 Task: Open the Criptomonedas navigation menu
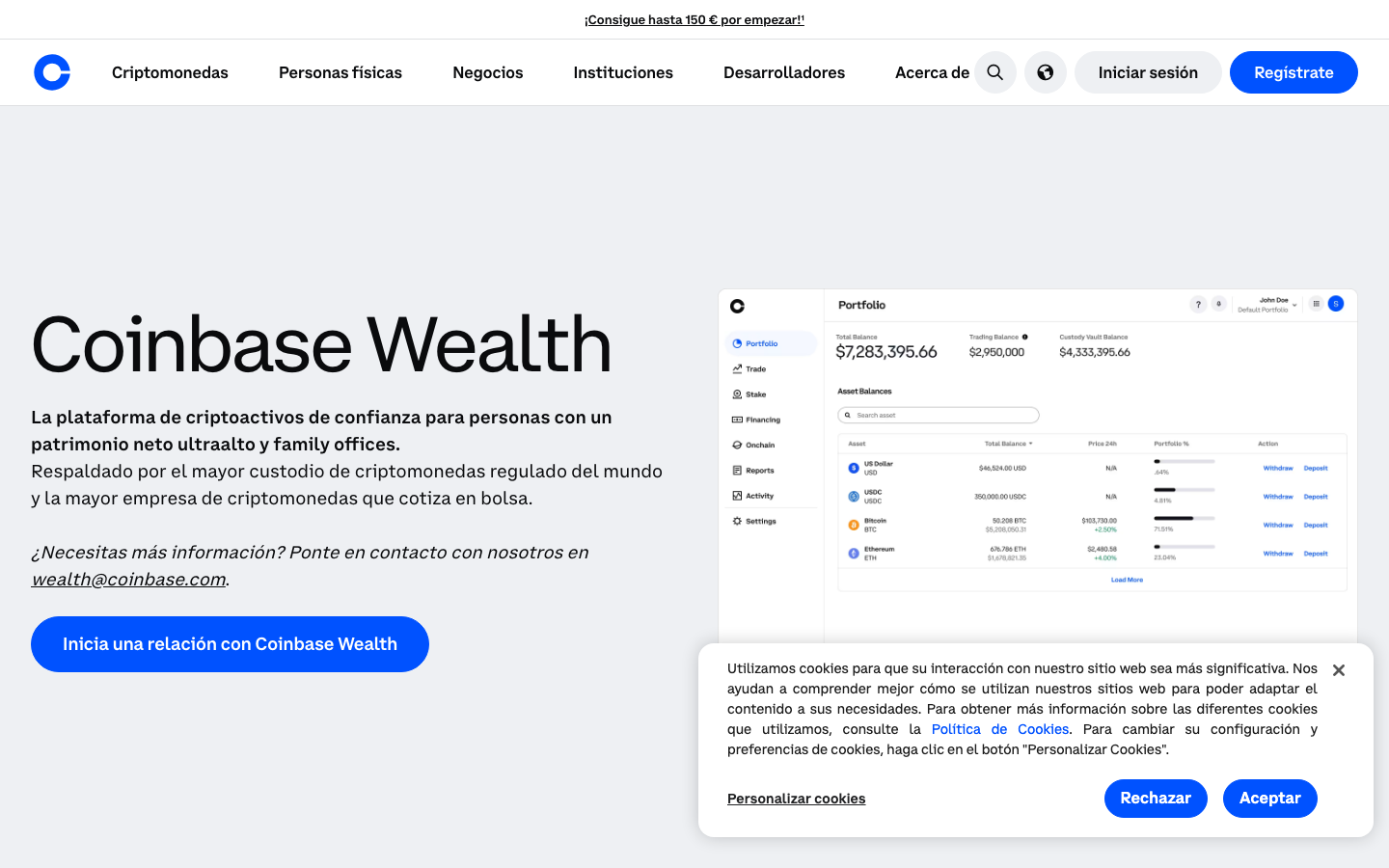coord(170,72)
